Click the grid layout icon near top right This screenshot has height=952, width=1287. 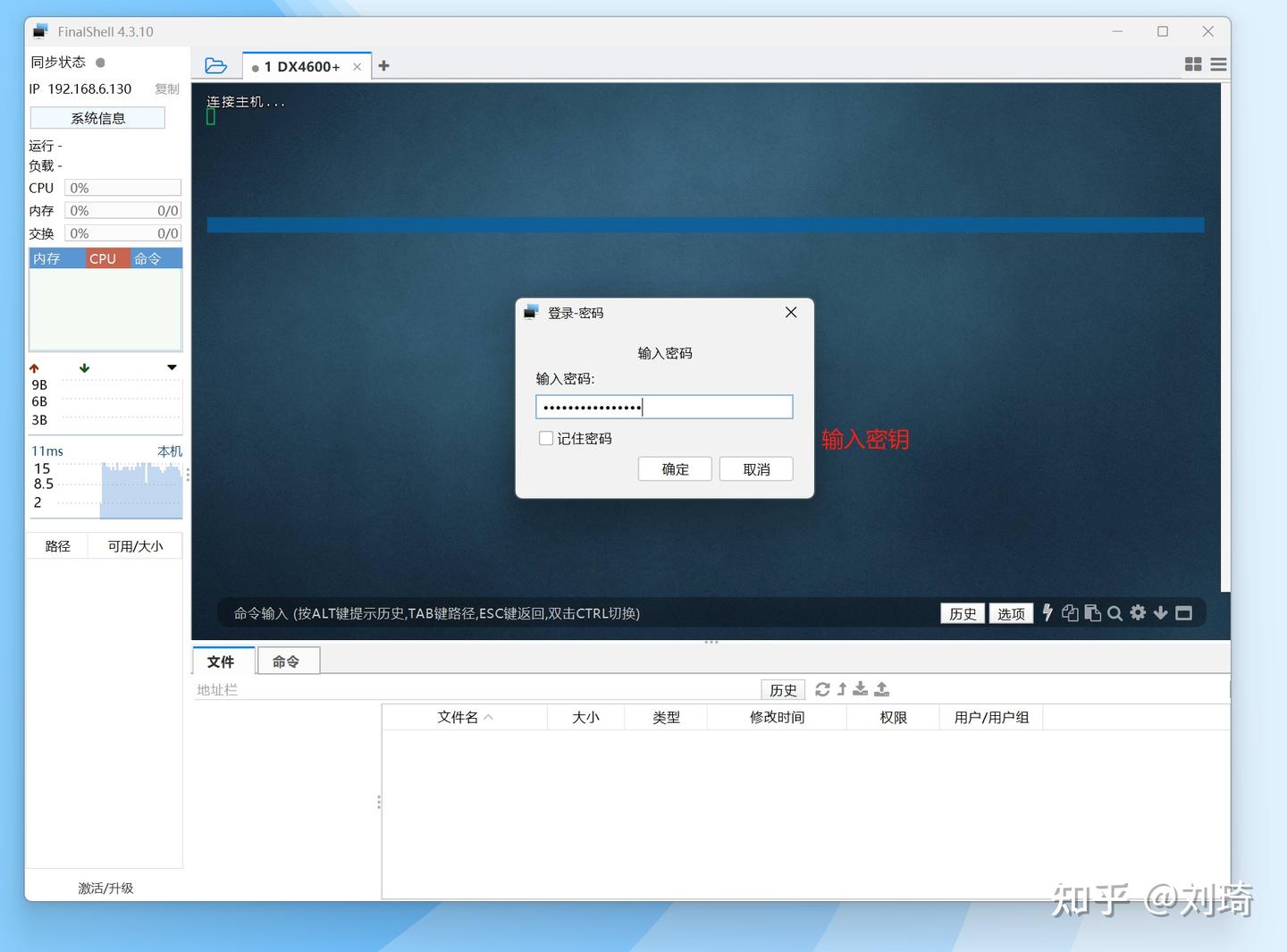1192,63
